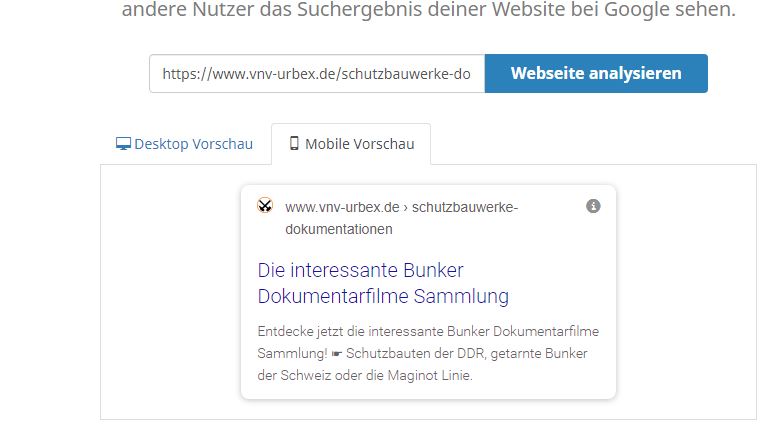Select the Mobile Vorschau tab
The height and width of the screenshot is (446, 776).
[351, 144]
